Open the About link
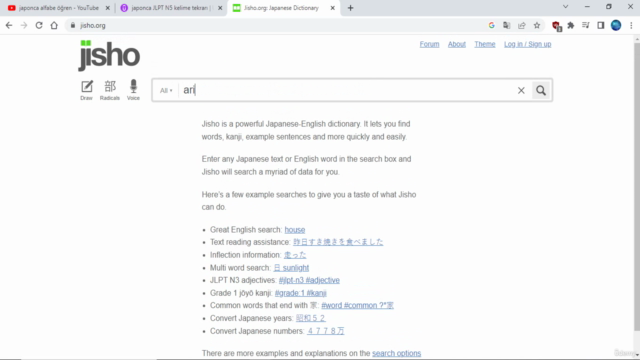 (x=457, y=44)
